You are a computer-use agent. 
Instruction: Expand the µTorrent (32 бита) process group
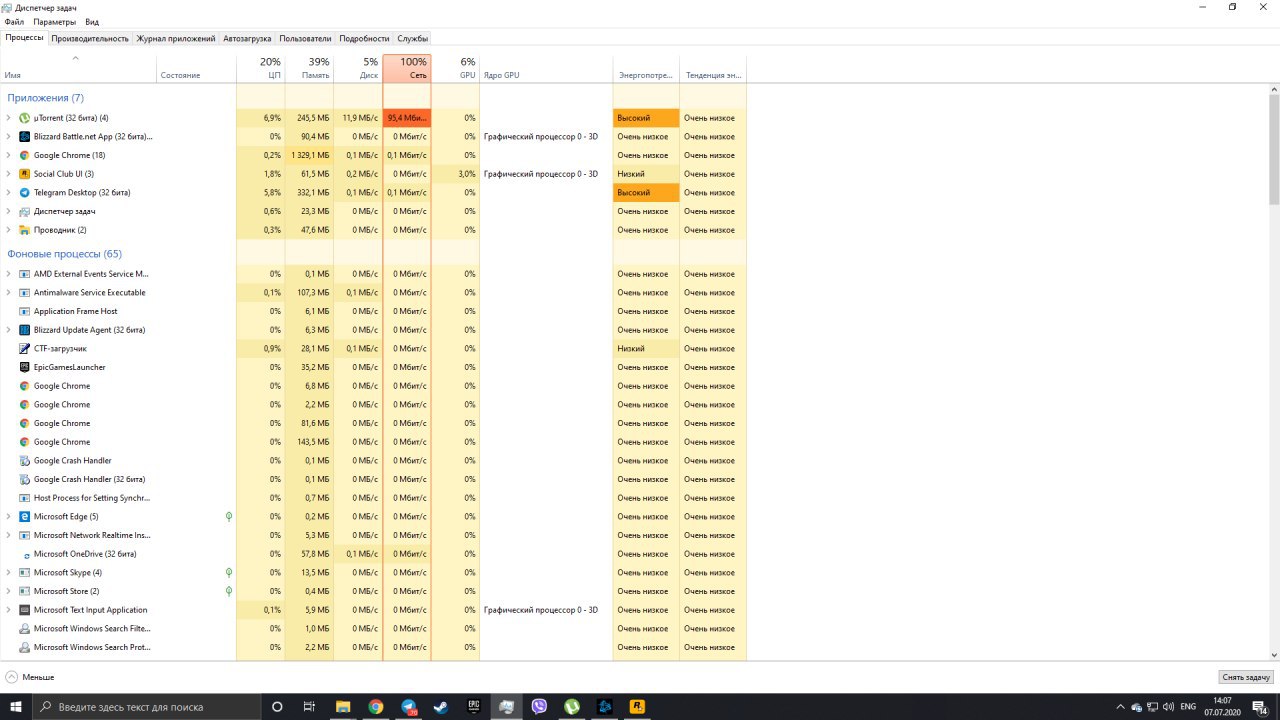click(9, 118)
